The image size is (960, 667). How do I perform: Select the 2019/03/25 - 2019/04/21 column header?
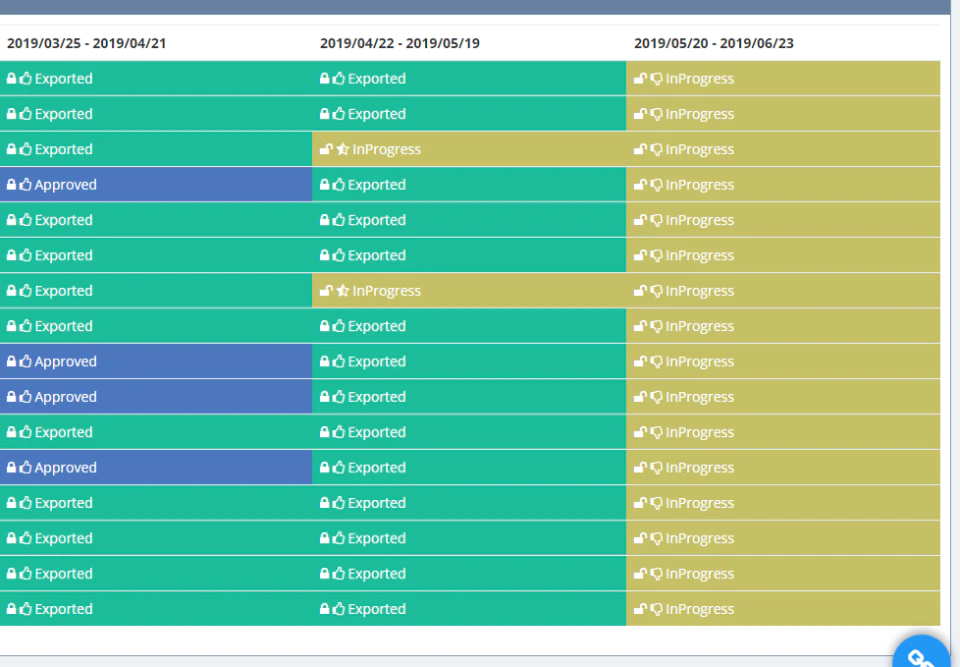pos(86,43)
